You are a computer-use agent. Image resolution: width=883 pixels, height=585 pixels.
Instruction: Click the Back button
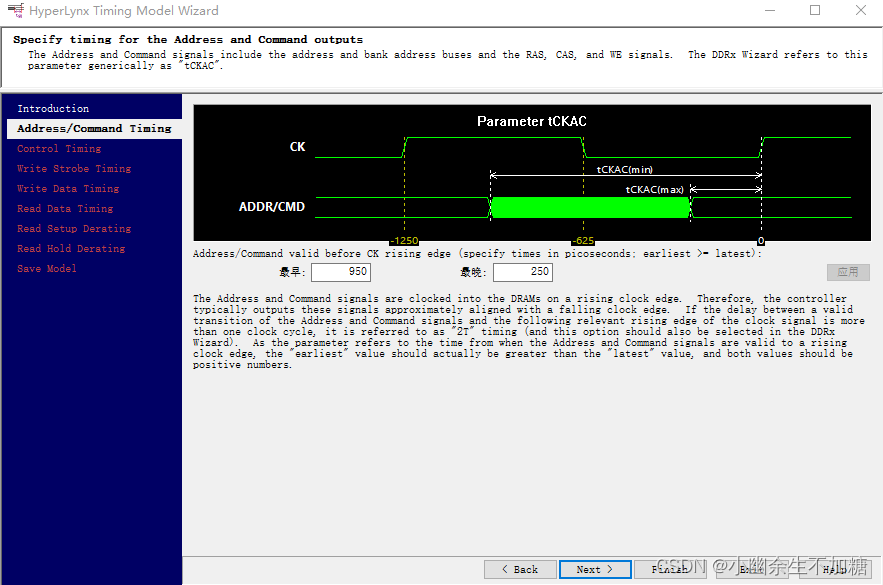[x=520, y=569]
